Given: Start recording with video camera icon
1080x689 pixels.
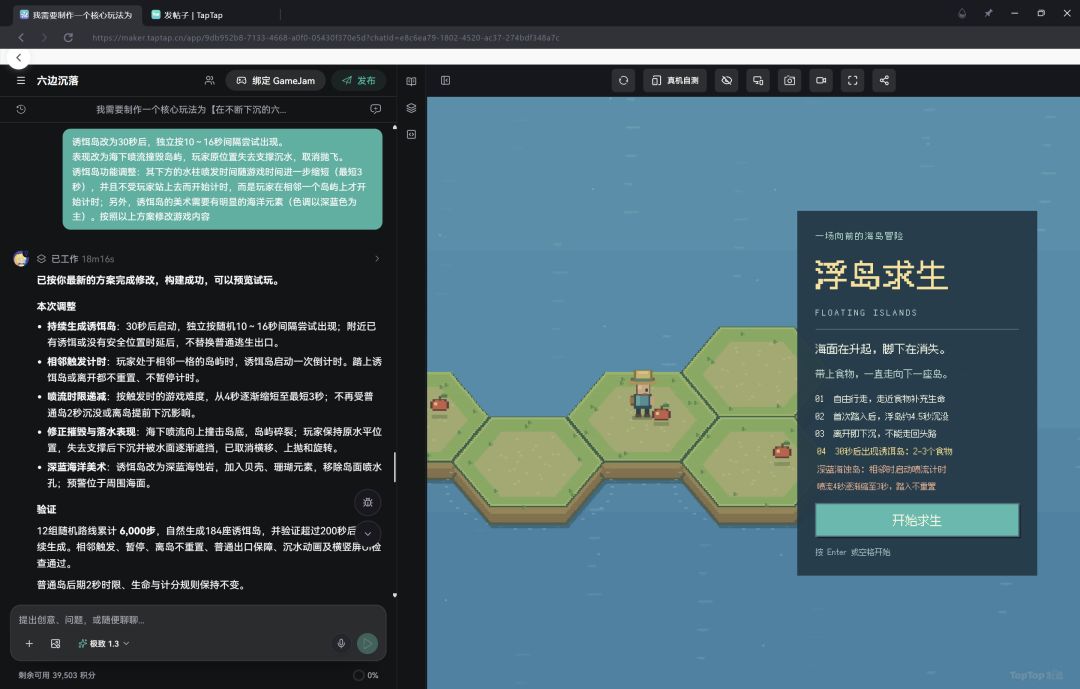Looking at the screenshot, I should 821,81.
